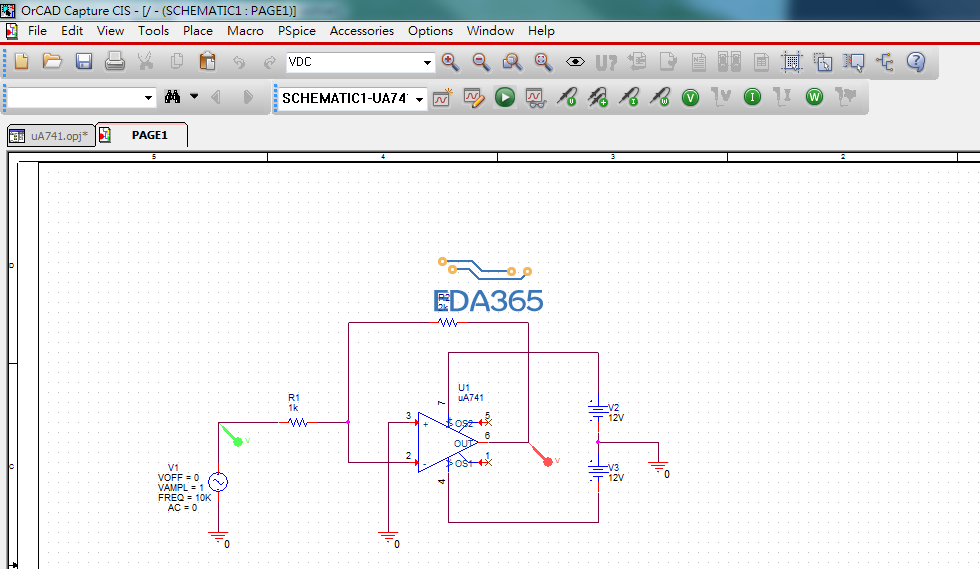Switch to the uA741.opj tab
The height and width of the screenshot is (569, 980).
click(51, 136)
